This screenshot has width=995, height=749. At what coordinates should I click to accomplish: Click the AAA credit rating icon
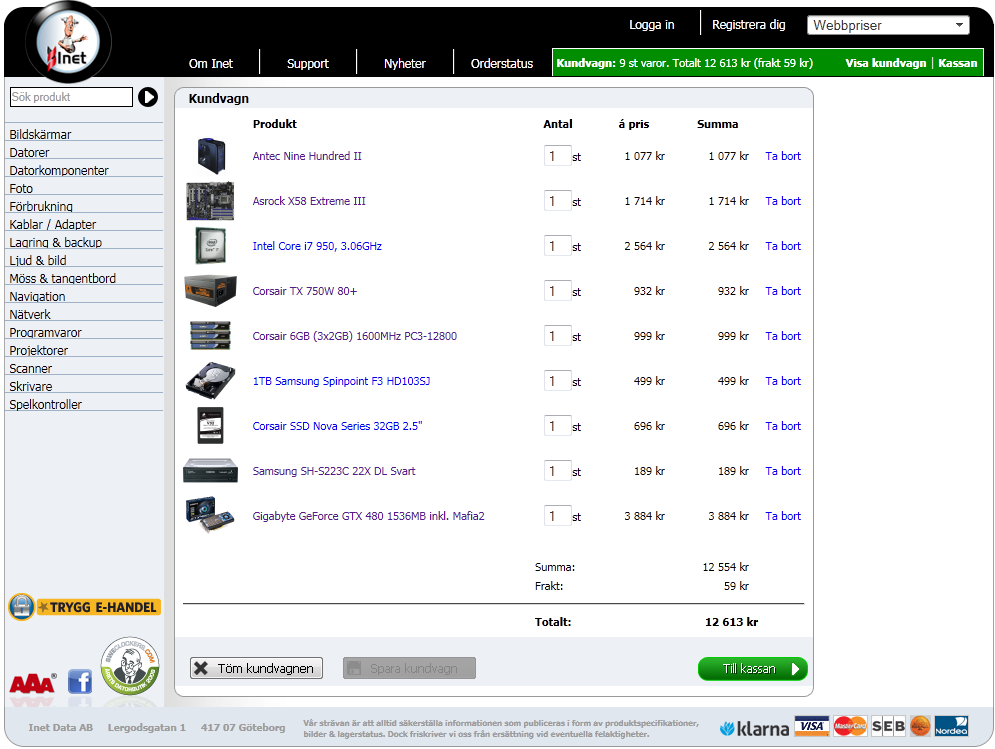[x=31, y=684]
